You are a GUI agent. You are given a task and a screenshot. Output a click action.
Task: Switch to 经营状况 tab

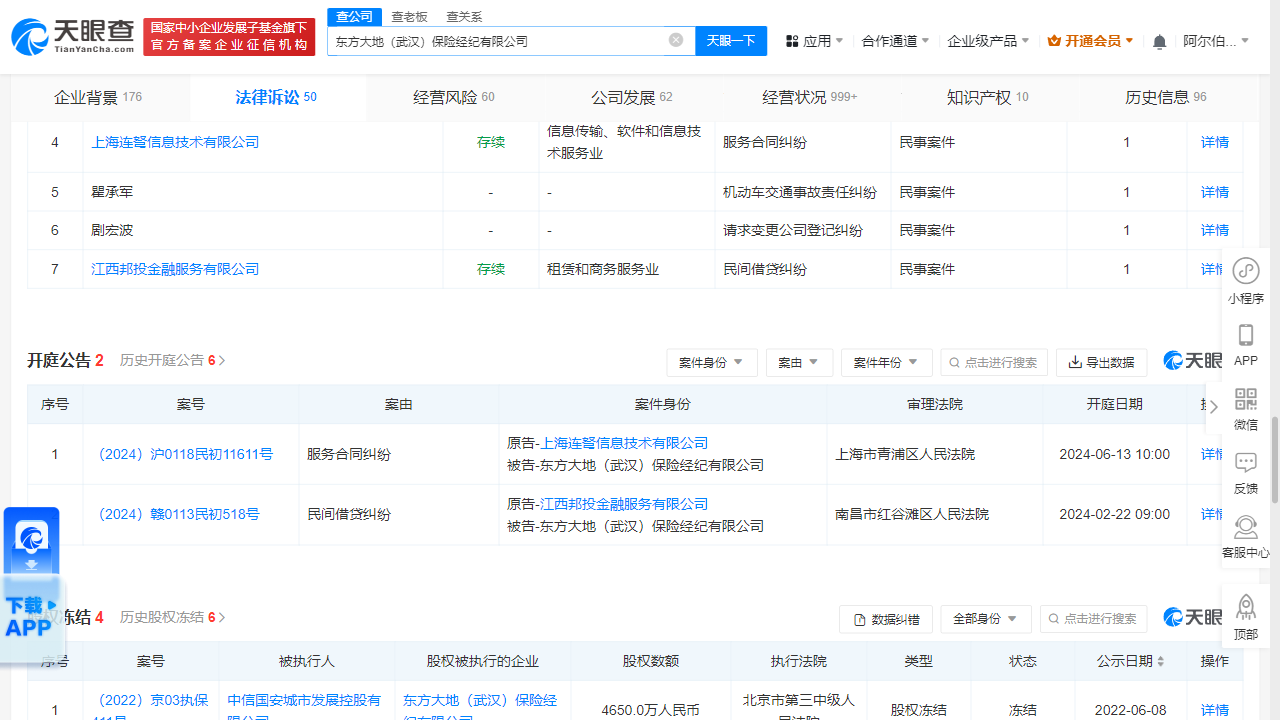tap(810, 97)
